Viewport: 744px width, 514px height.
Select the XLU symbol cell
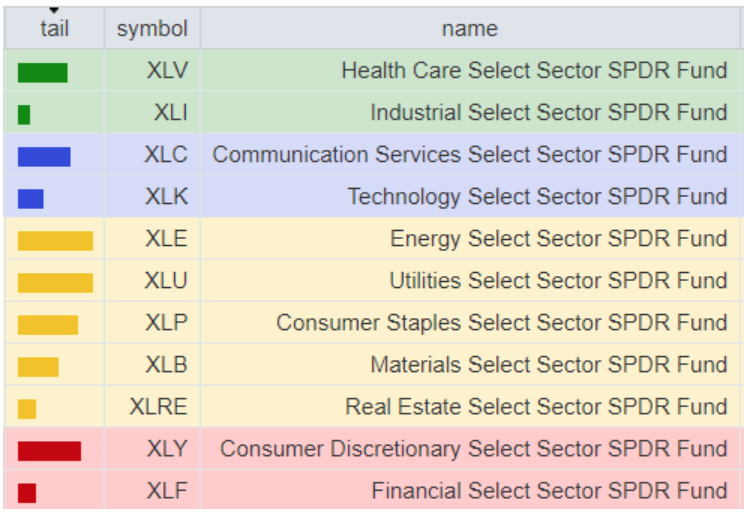(x=166, y=281)
